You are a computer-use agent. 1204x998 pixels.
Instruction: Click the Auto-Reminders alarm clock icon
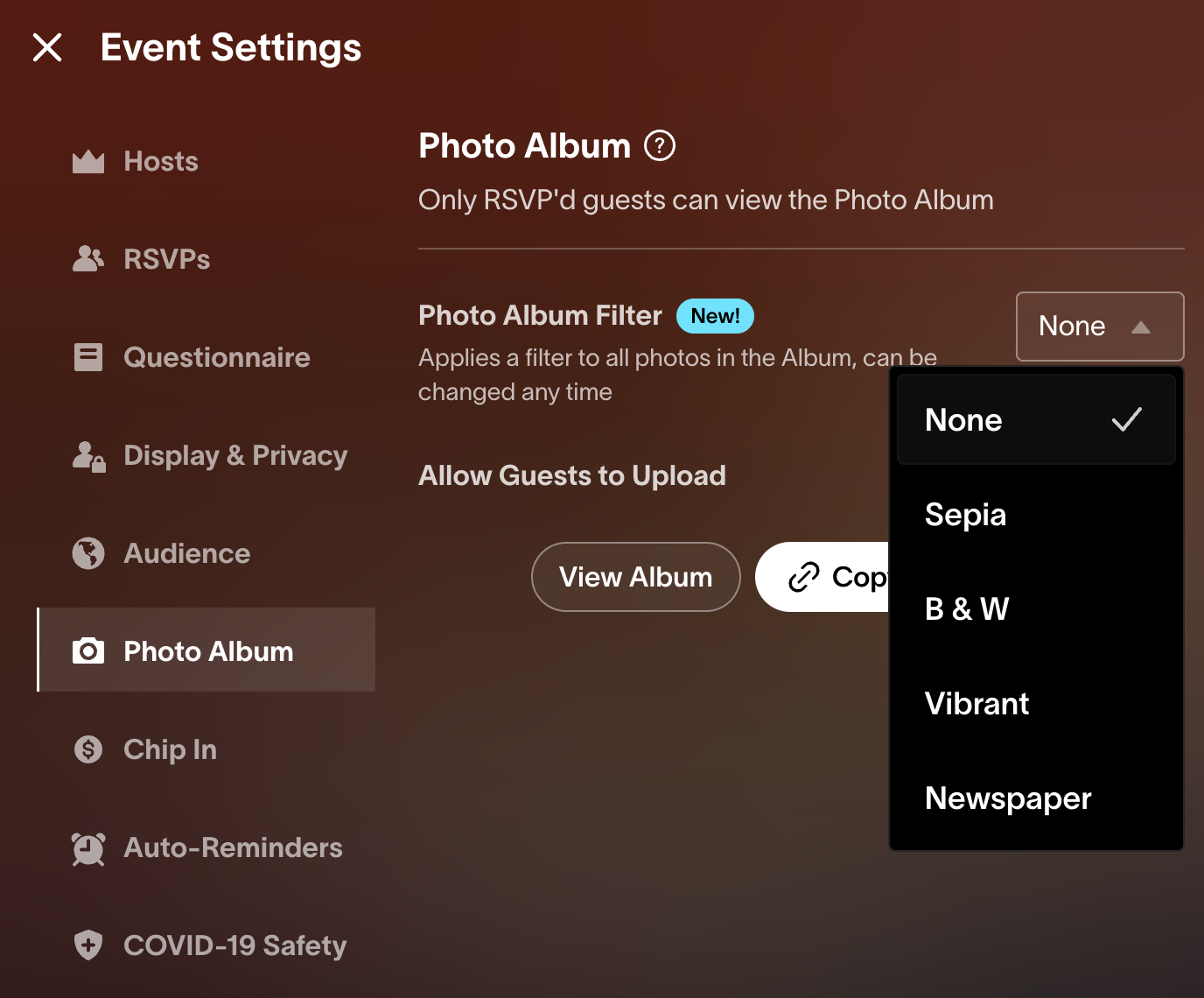[88, 848]
